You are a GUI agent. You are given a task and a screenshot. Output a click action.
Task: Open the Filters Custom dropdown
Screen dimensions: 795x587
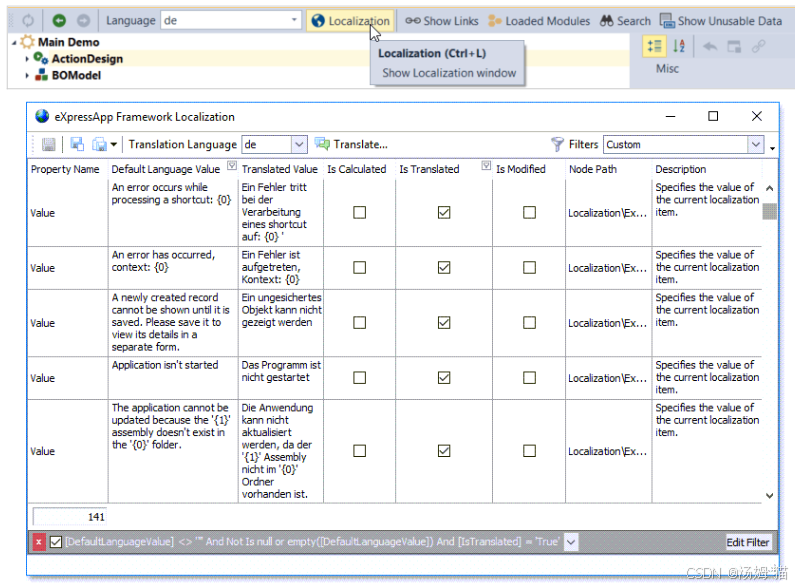756,144
